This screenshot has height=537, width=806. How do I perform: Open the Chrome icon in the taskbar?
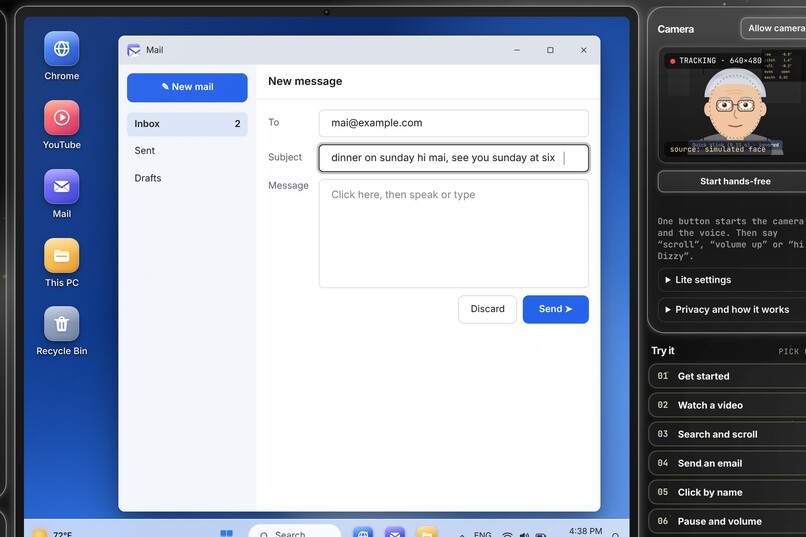tap(363, 532)
